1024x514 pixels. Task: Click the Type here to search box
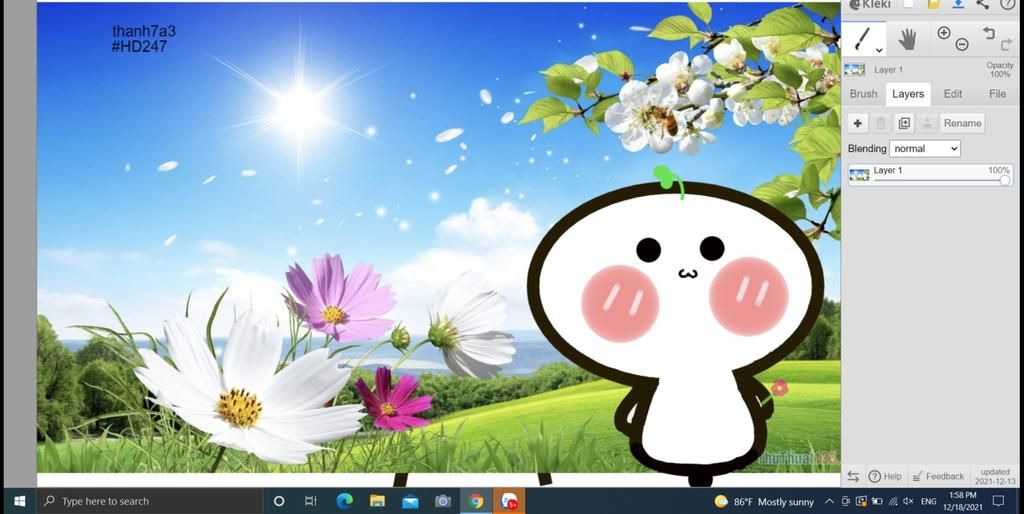tap(149, 502)
